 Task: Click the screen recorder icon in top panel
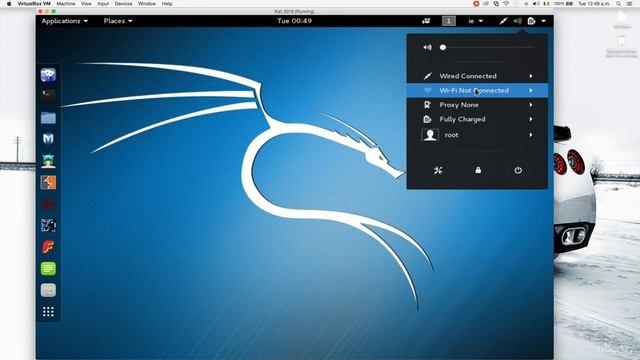pyautogui.click(x=426, y=21)
